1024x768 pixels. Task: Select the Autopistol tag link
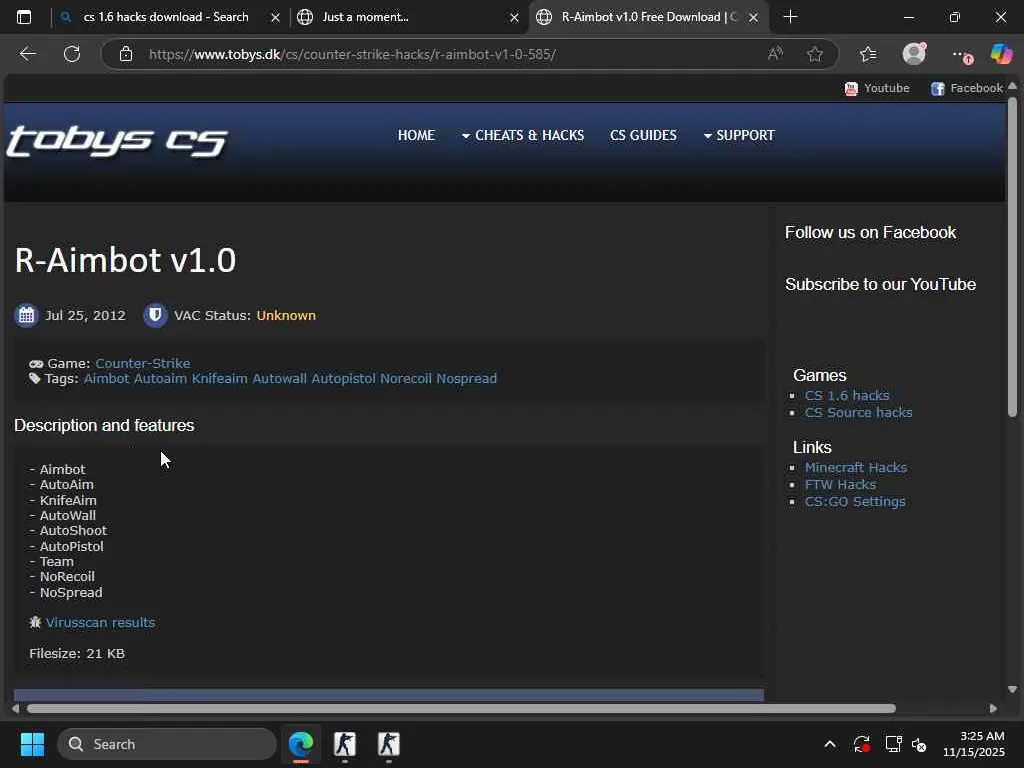pyautogui.click(x=343, y=378)
